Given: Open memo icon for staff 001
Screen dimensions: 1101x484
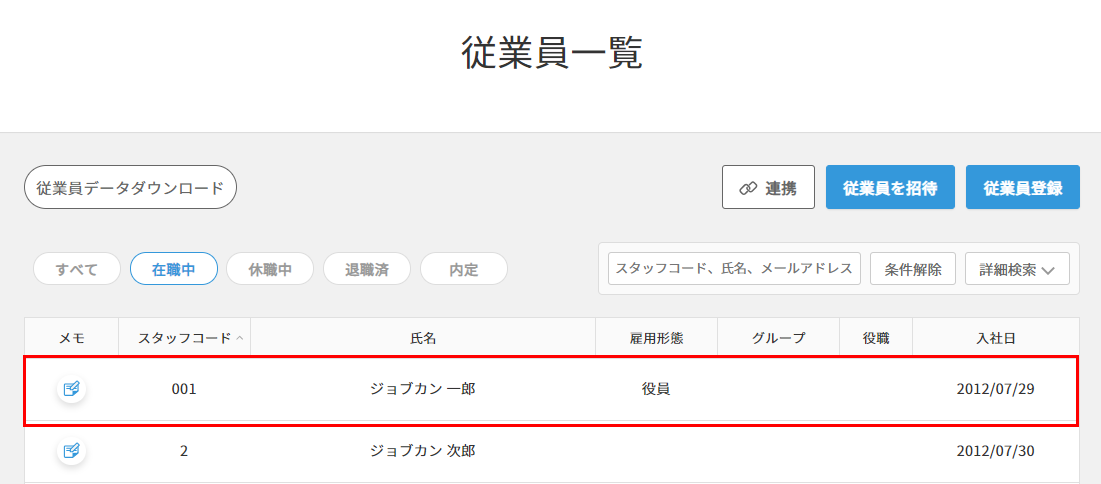Looking at the screenshot, I should [x=71, y=388].
